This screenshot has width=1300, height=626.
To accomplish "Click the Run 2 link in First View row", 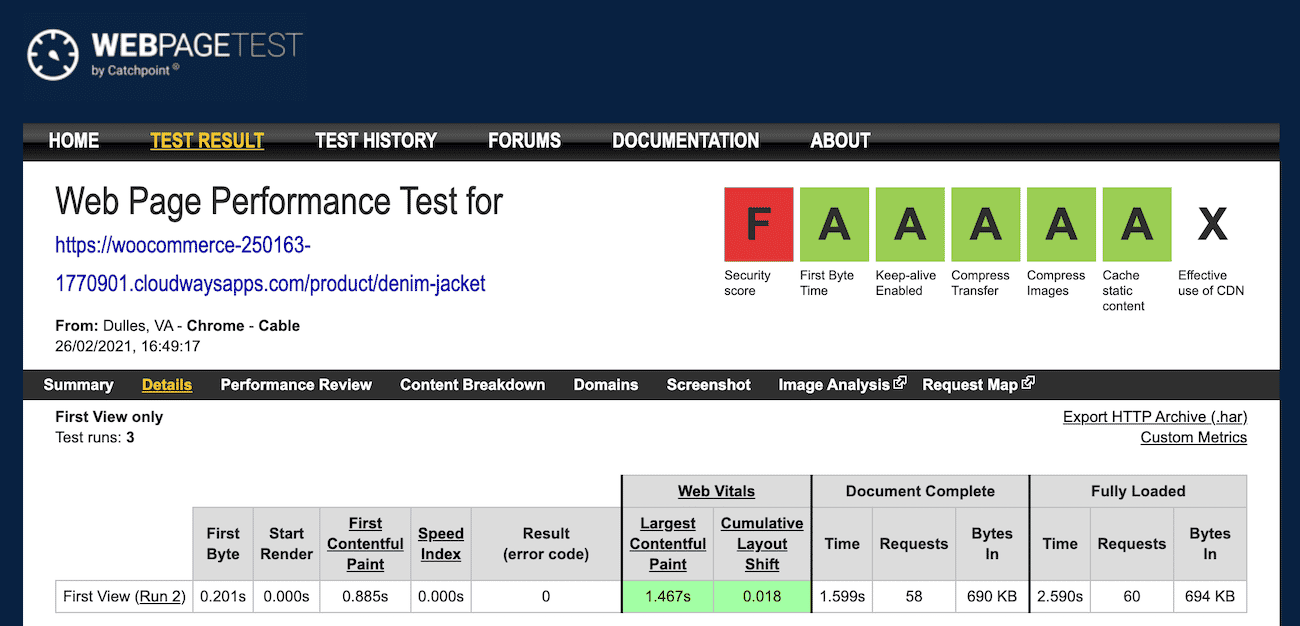I will [x=160, y=597].
